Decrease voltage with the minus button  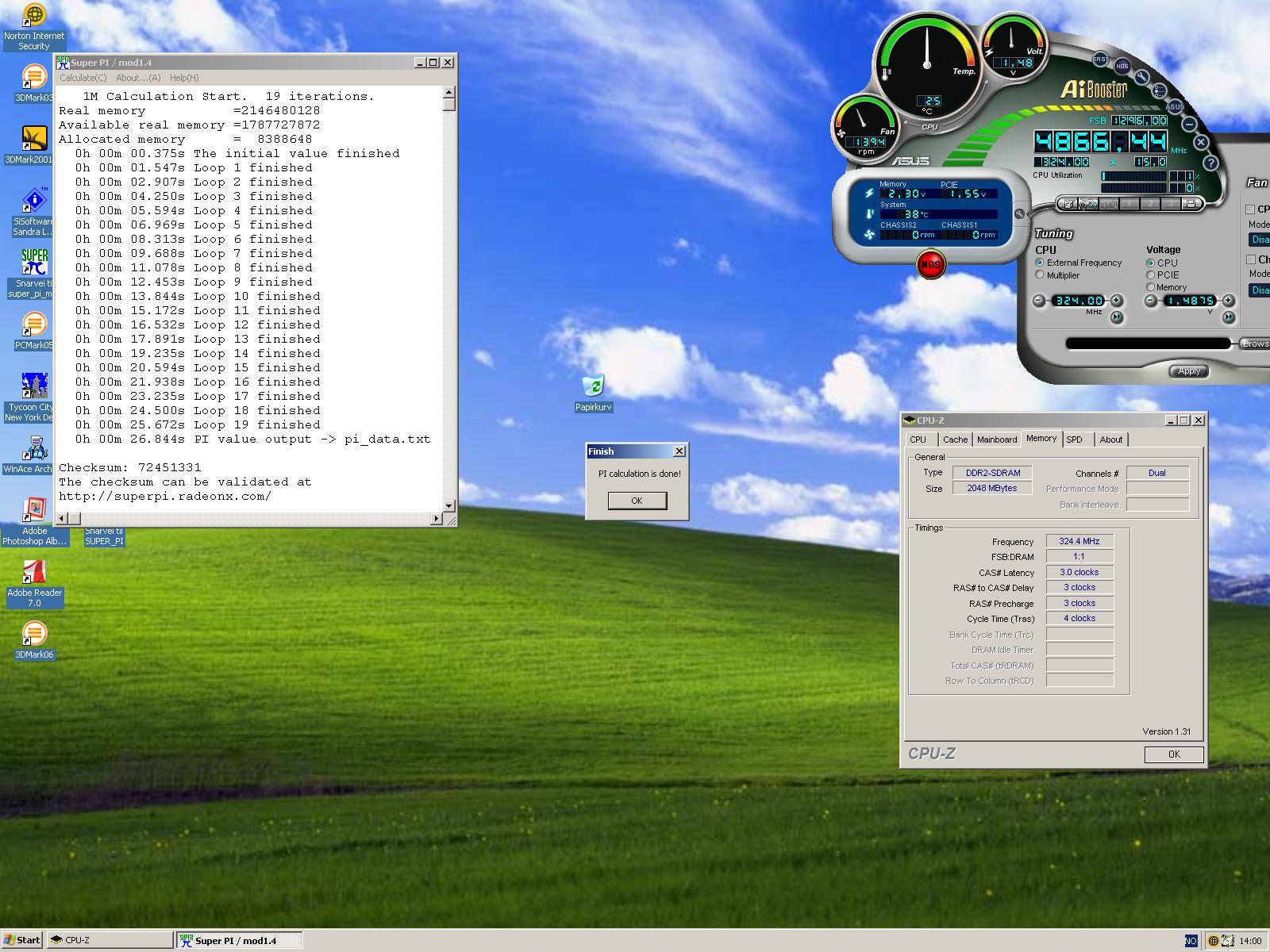pyautogui.click(x=1150, y=301)
